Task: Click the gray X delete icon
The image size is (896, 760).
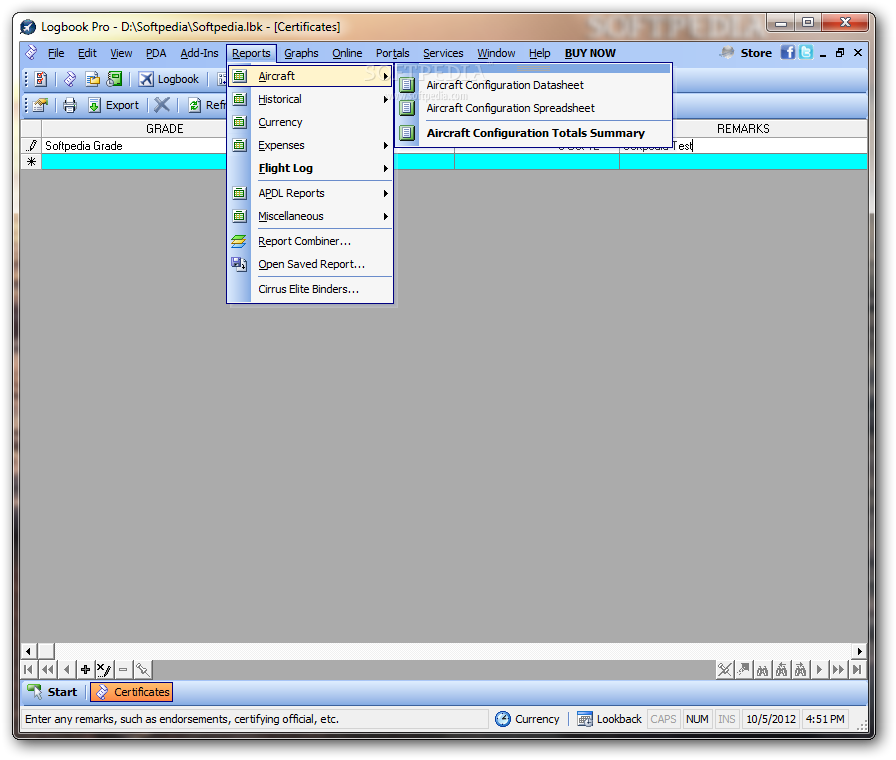Action: tap(162, 105)
